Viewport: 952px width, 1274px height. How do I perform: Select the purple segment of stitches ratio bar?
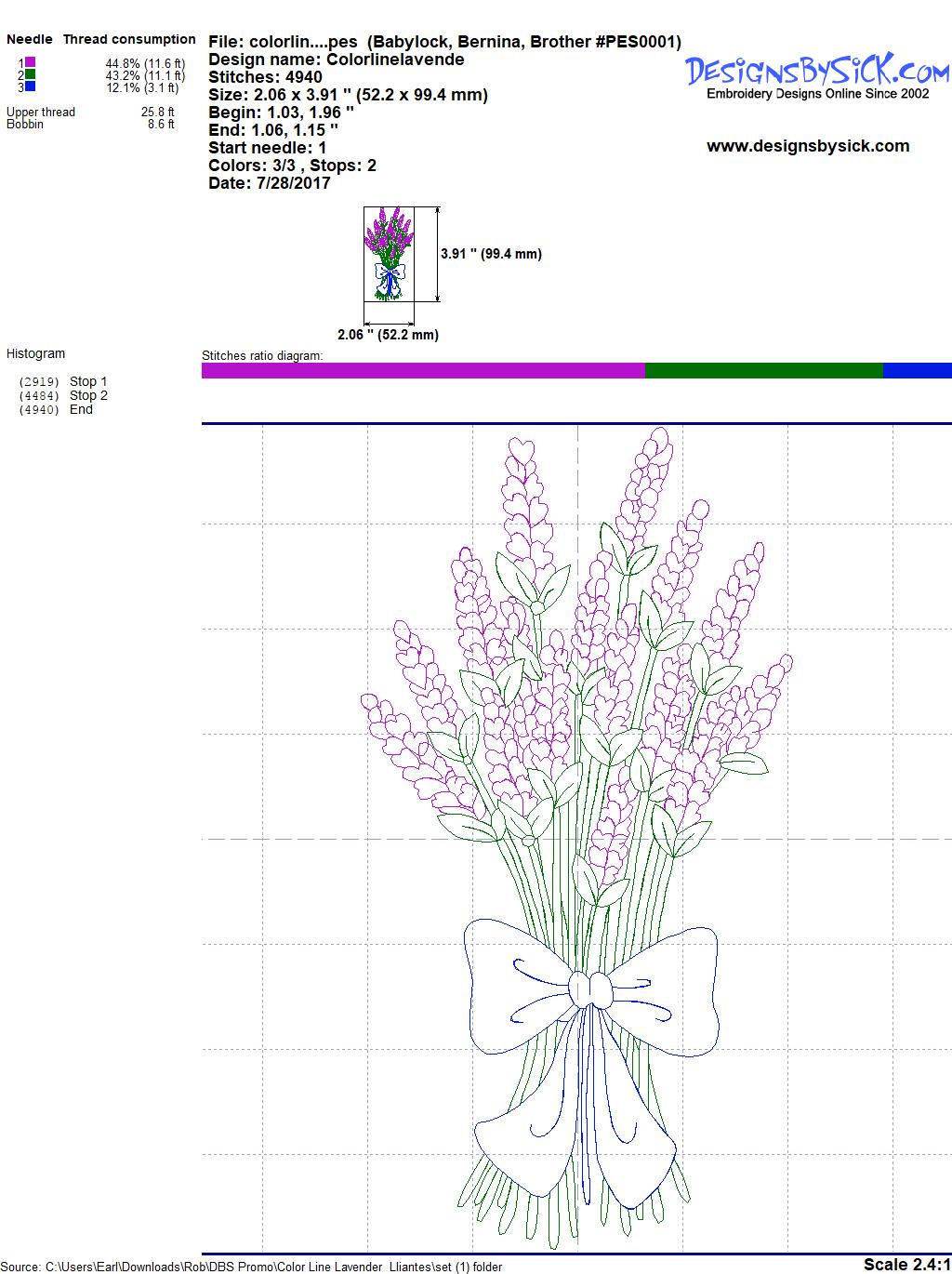[x=423, y=371]
